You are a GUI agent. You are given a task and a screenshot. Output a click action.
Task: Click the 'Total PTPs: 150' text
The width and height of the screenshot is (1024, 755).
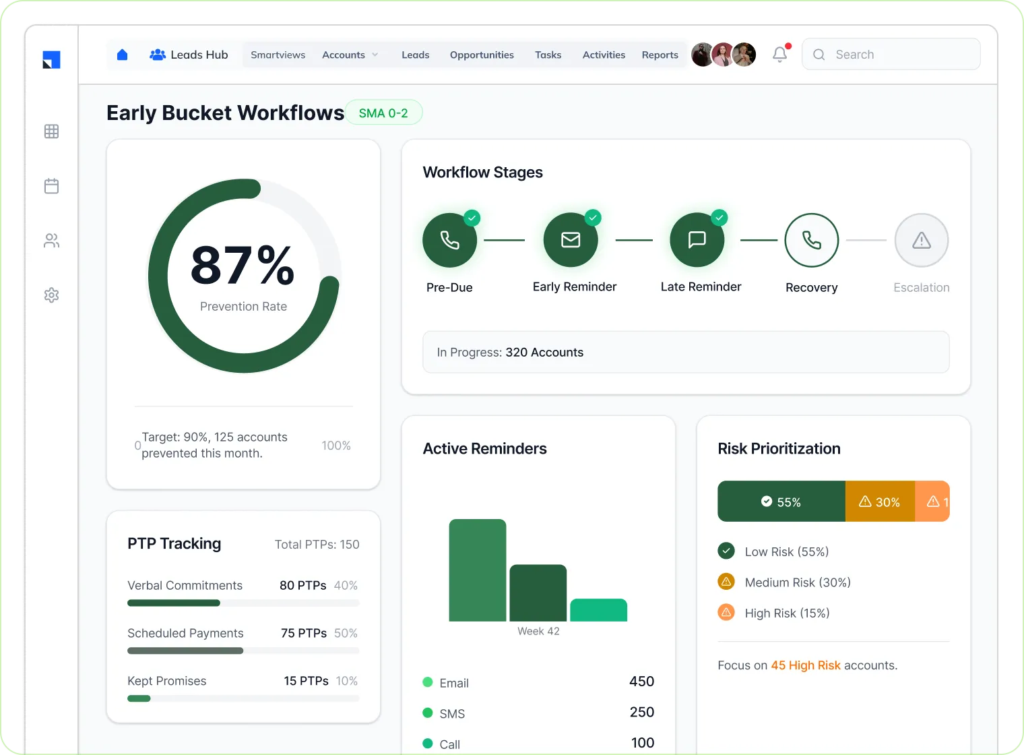point(317,545)
